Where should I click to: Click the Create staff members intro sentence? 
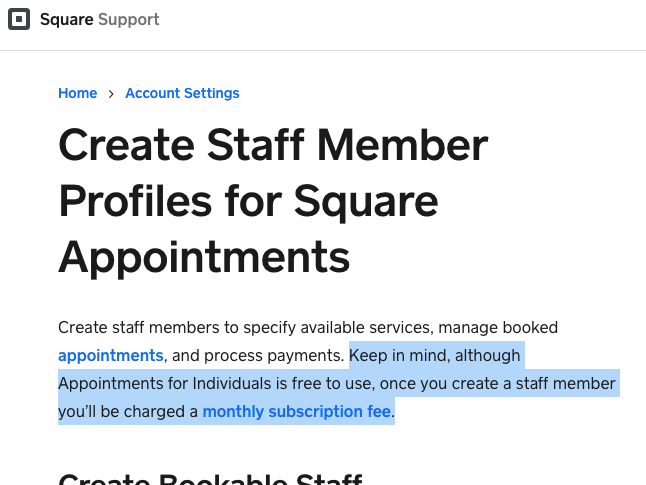tap(308, 328)
